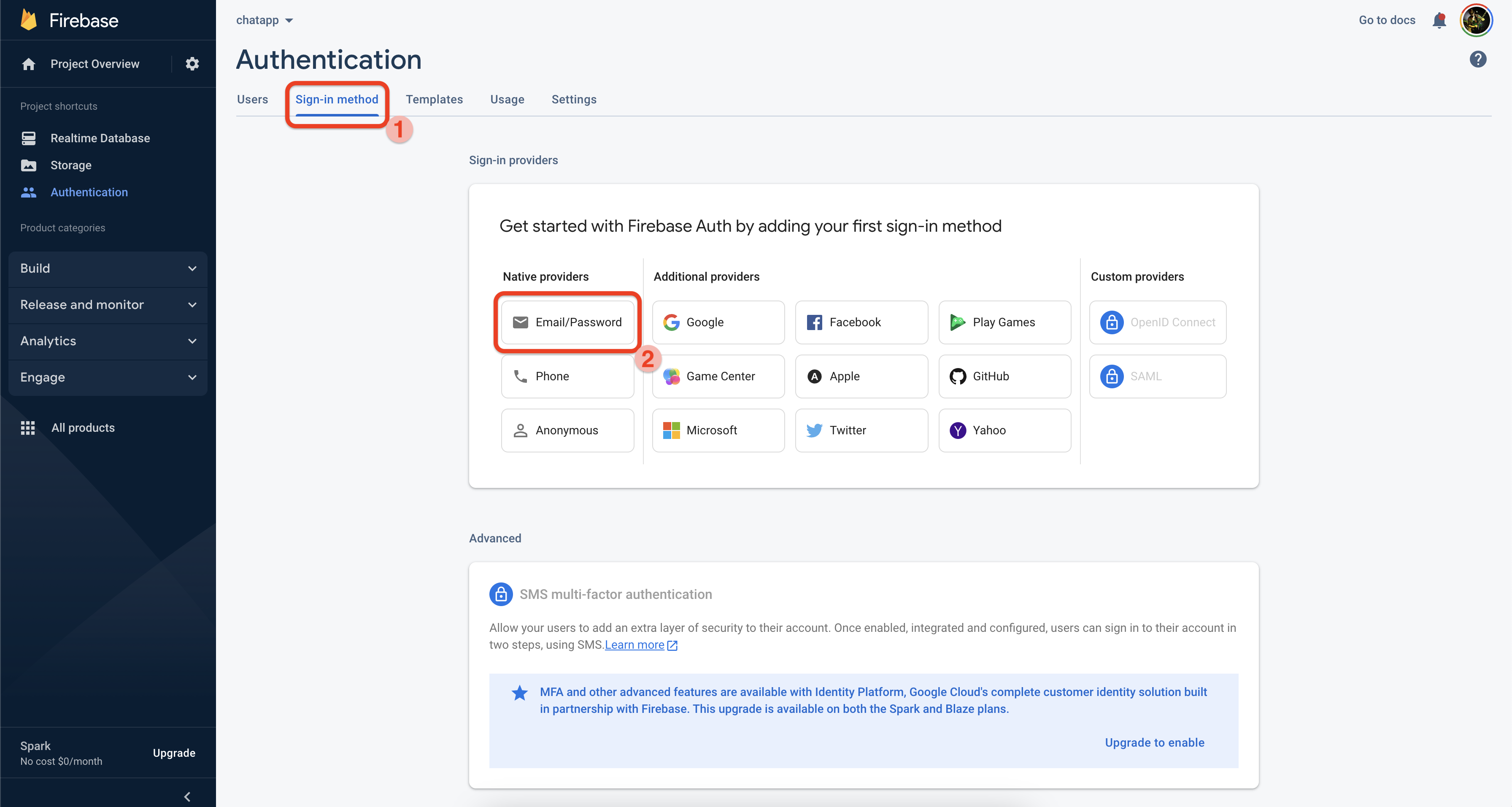
Task: Expand the Build category
Action: 108,268
